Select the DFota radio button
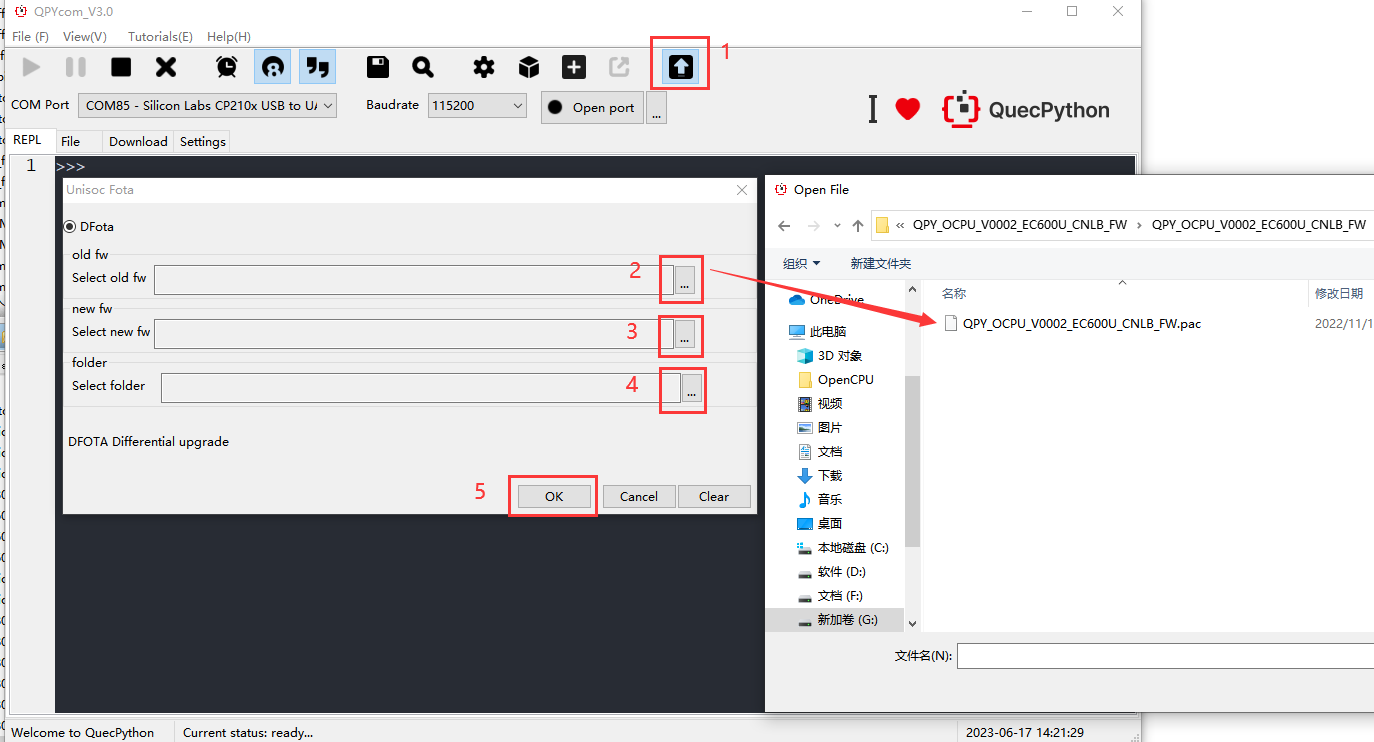 click(x=70, y=227)
